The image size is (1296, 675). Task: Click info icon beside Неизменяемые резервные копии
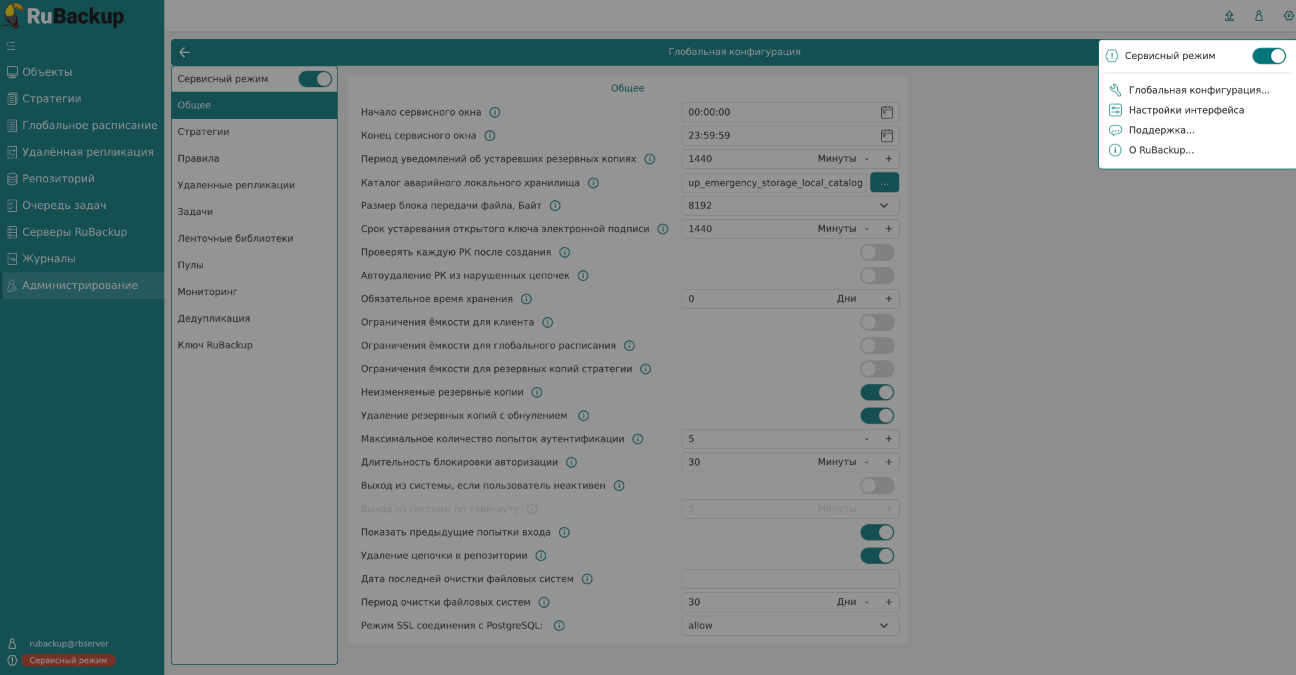[537, 393]
